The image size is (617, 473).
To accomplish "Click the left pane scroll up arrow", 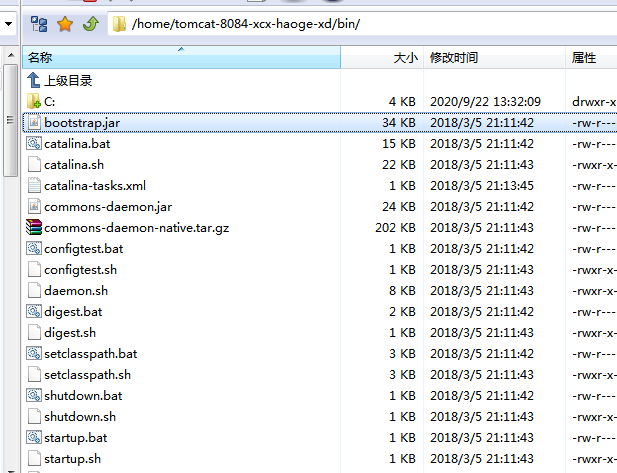I will (11, 55).
